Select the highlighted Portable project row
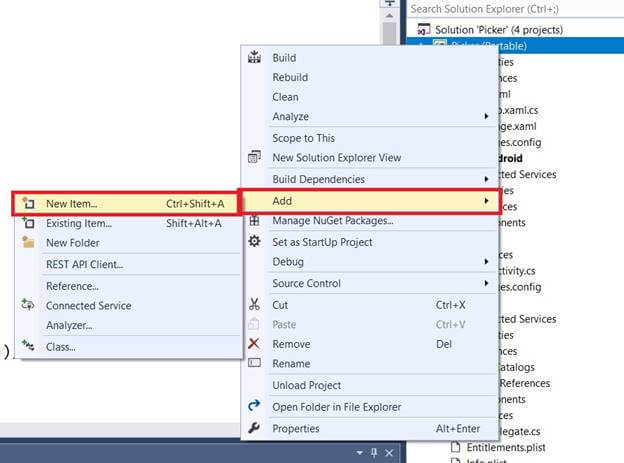The width and height of the screenshot is (624, 463). pos(515,46)
